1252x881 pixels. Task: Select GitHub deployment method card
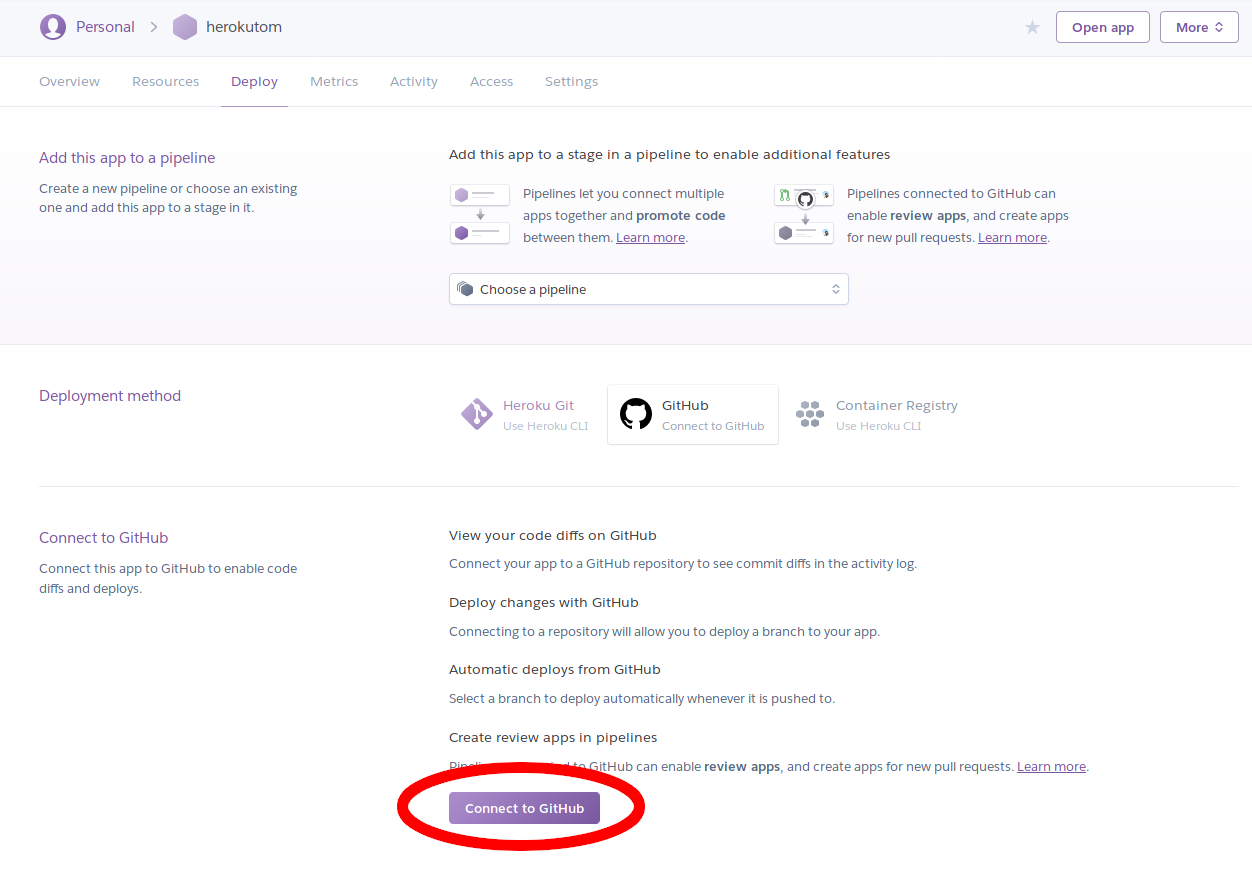(692, 414)
